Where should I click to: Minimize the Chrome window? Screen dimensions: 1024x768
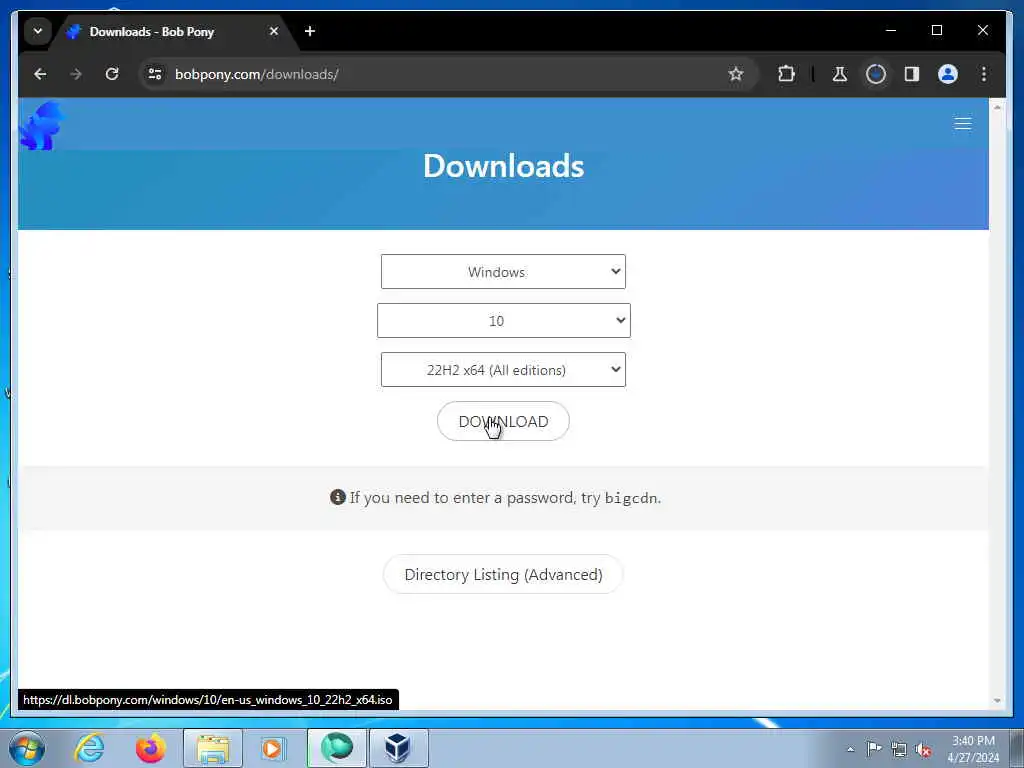click(x=891, y=31)
